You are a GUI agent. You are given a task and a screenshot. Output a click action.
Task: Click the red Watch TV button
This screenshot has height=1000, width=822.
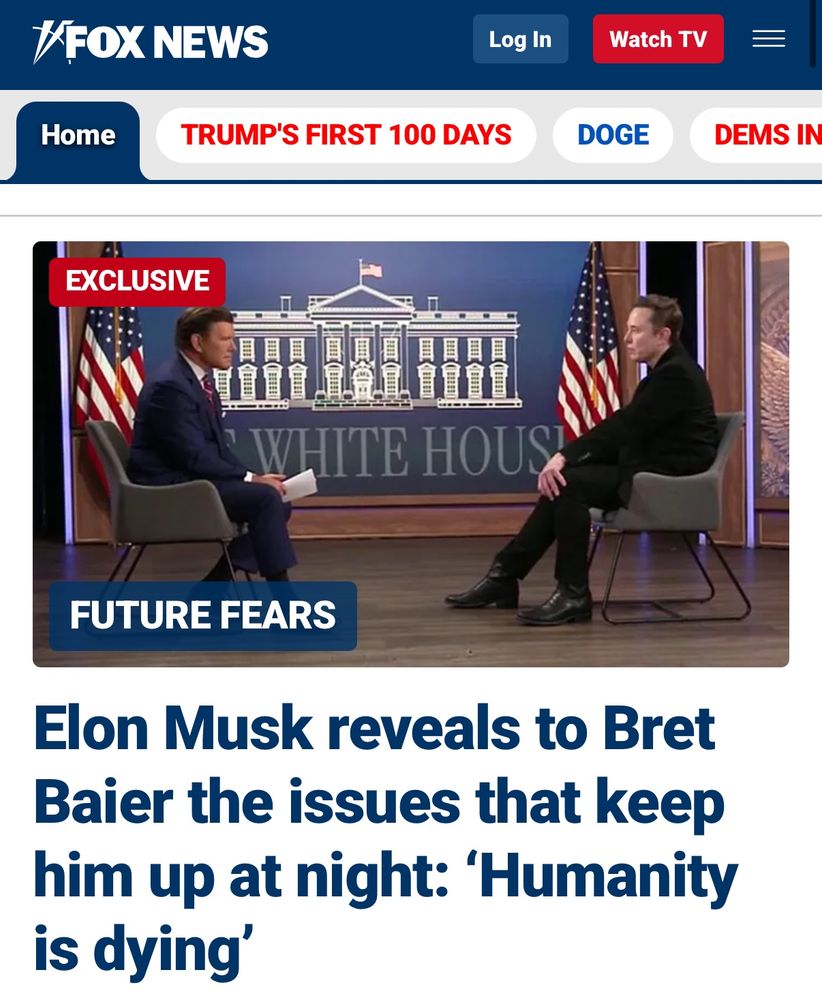click(x=658, y=39)
